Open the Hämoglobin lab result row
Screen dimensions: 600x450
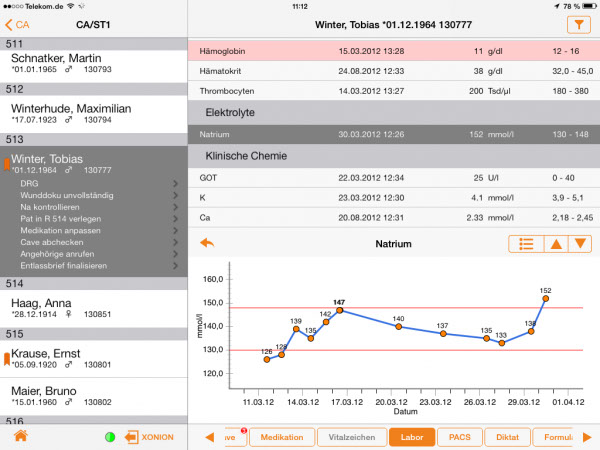395,50
